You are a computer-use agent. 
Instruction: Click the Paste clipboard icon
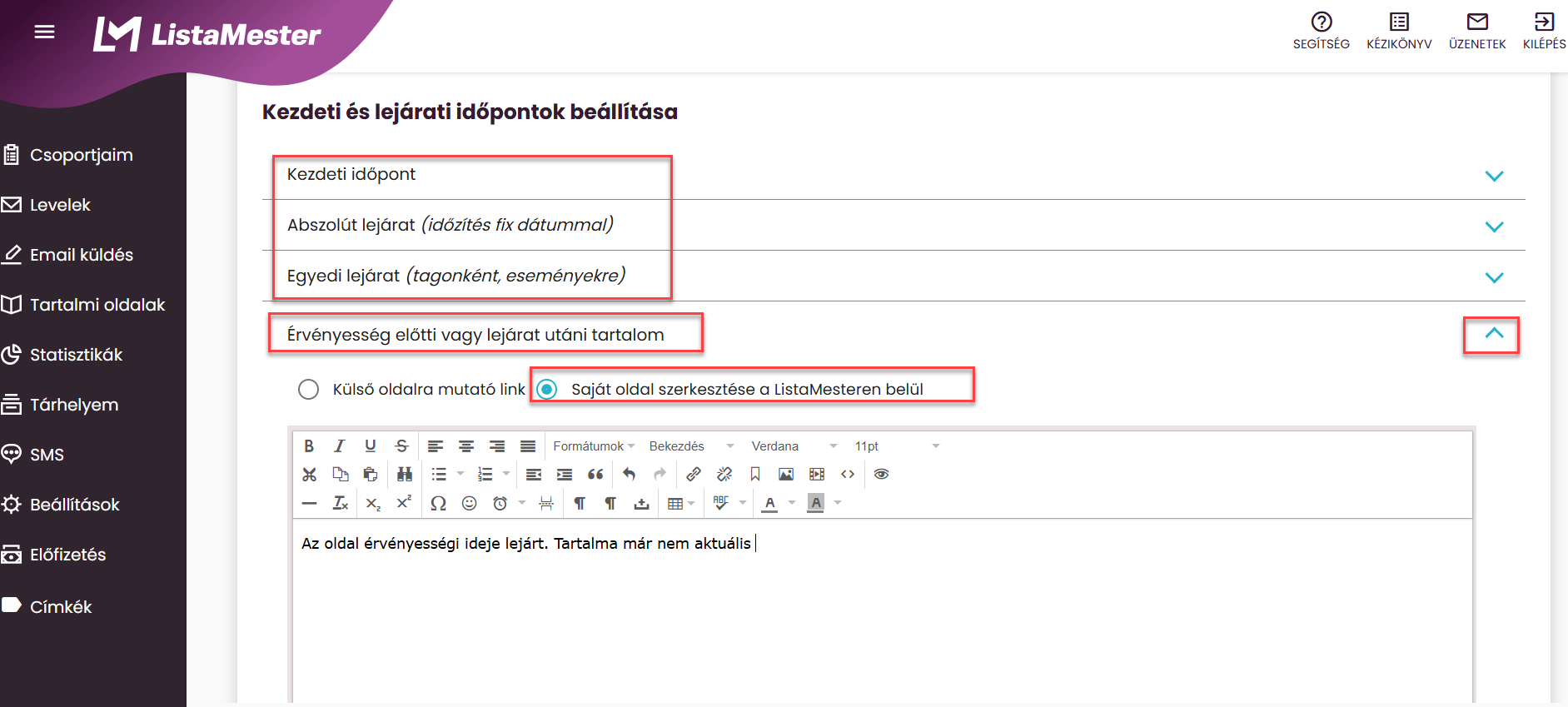tap(371, 475)
